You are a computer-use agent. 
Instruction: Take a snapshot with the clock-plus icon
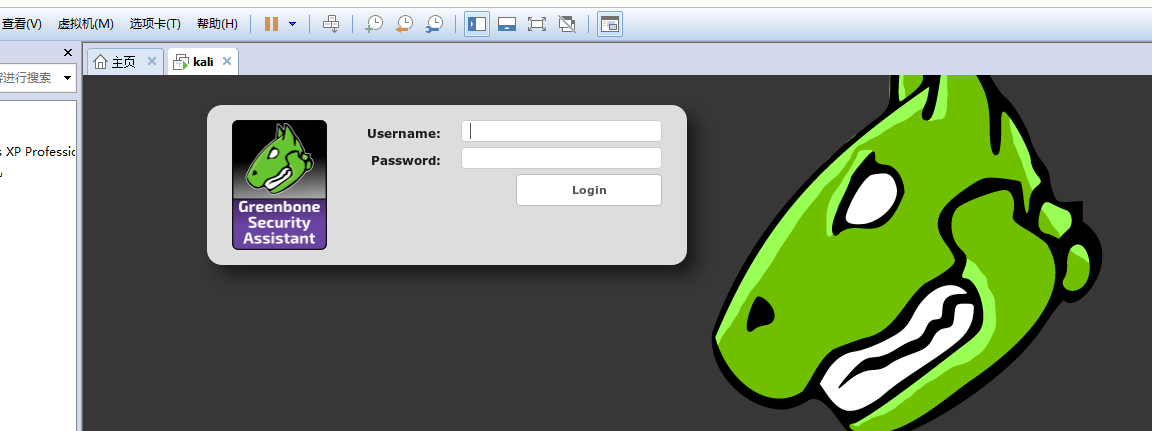(374, 24)
